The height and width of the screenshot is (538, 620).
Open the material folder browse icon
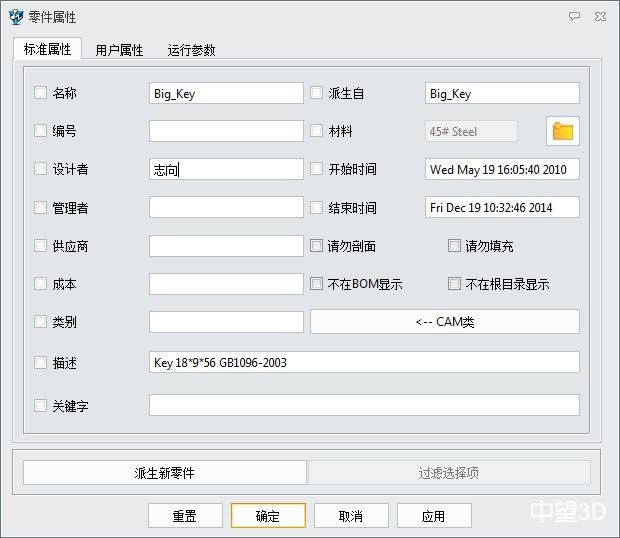(x=563, y=131)
